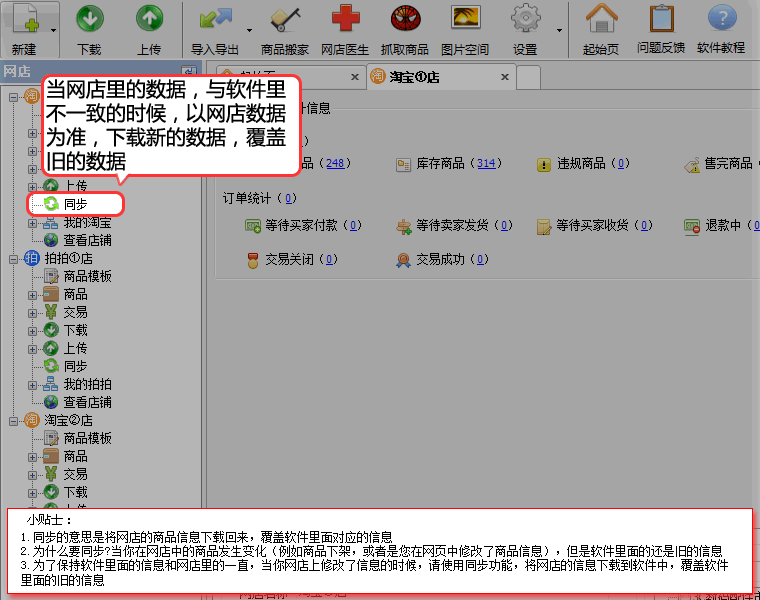Click the 查看店铺 globe icon under 拍拍①店
This screenshot has height=600, width=760.
pyautogui.click(x=51, y=402)
